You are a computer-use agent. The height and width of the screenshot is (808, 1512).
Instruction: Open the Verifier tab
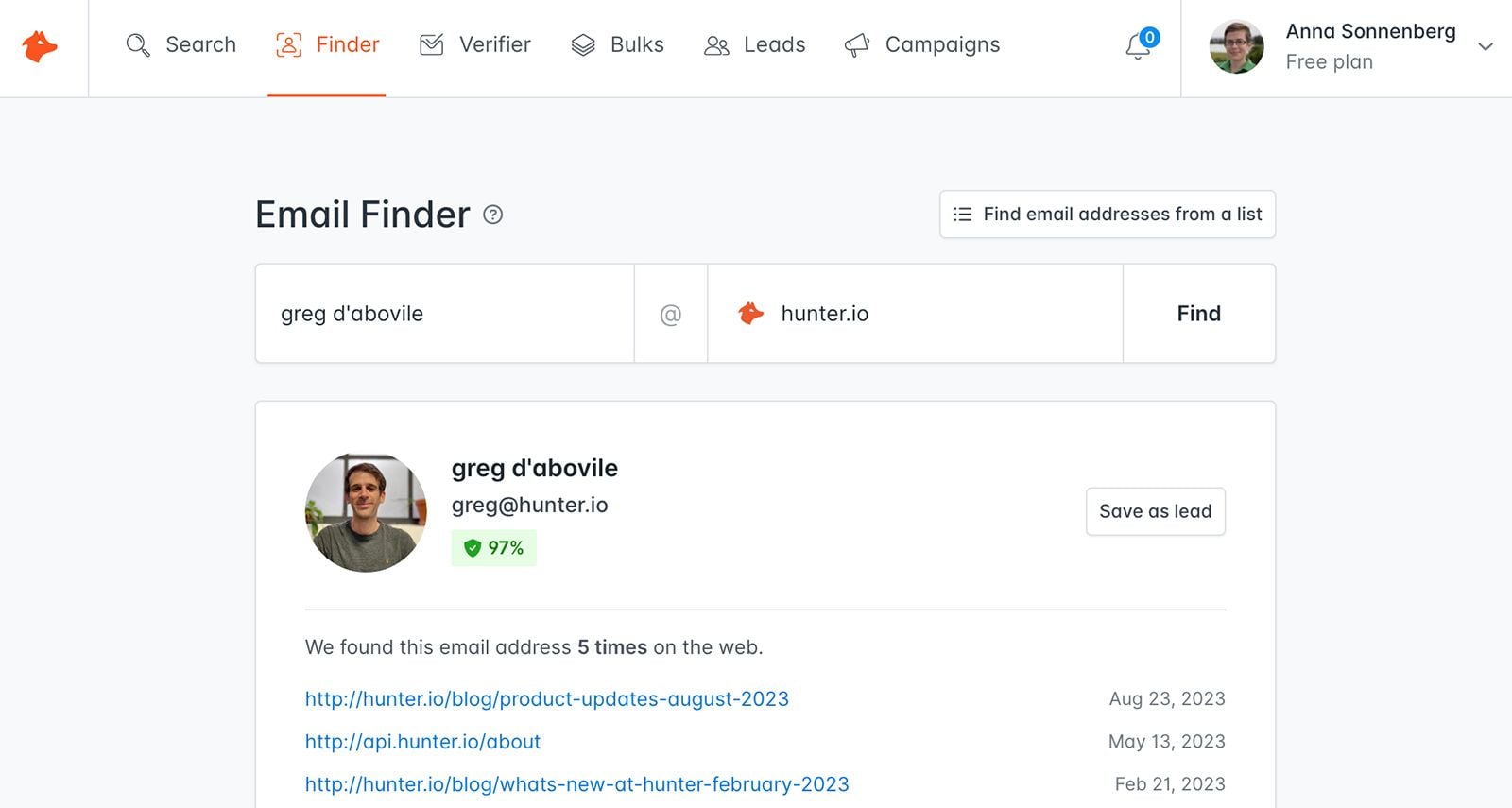475,45
